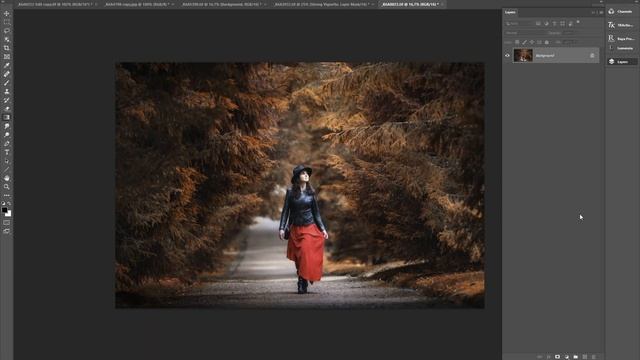Swap foreground and background colors
This screenshot has width=640, height=360.
click(x=9, y=203)
